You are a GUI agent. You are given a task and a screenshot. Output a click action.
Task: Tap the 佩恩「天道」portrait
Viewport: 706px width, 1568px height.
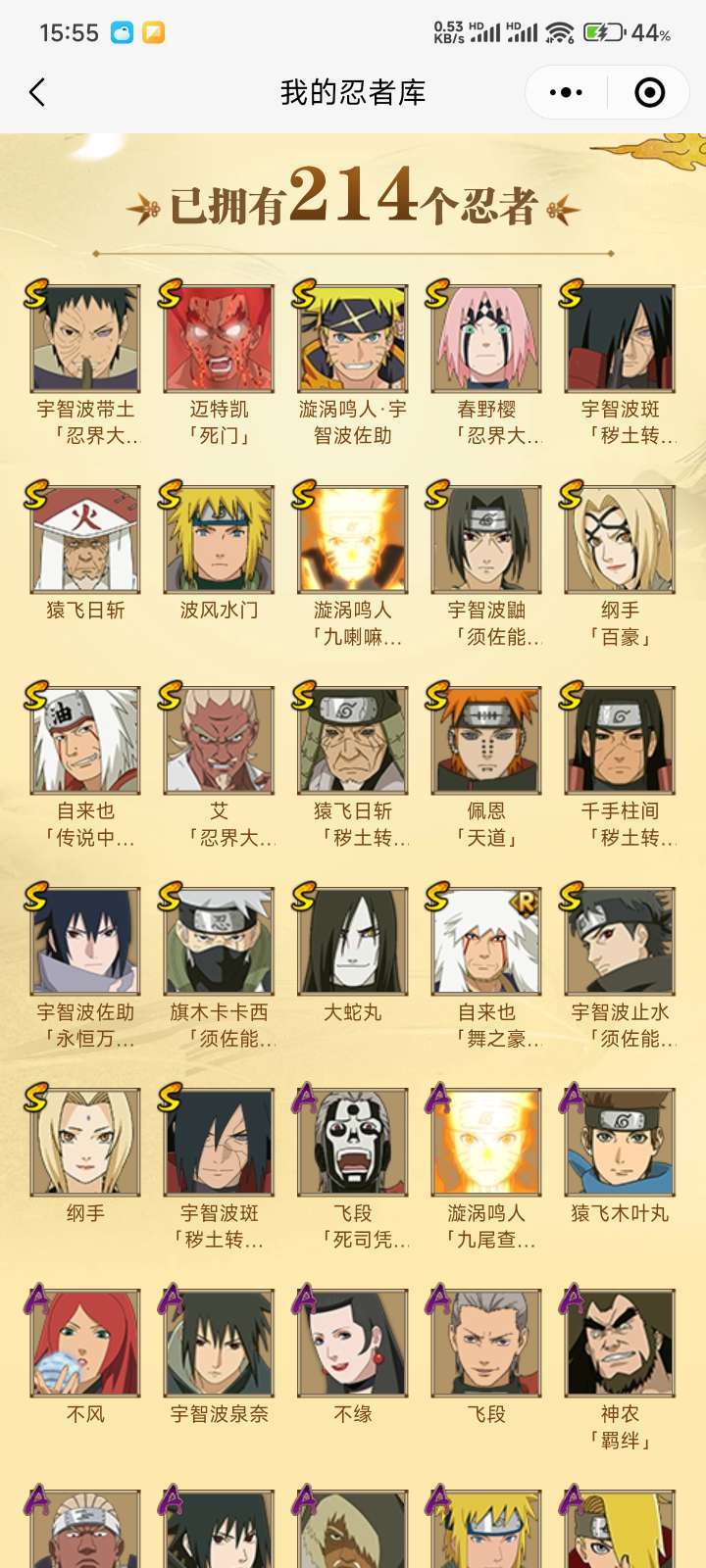[486, 740]
